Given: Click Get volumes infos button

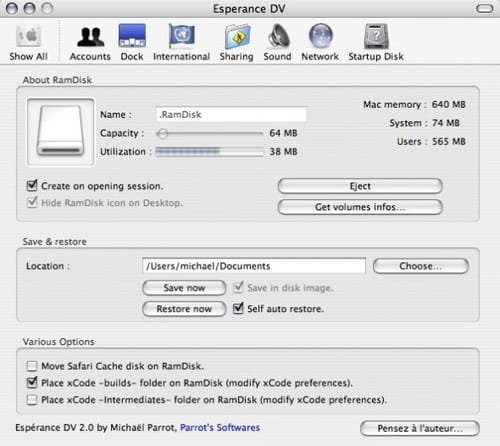Looking at the screenshot, I should [x=360, y=207].
